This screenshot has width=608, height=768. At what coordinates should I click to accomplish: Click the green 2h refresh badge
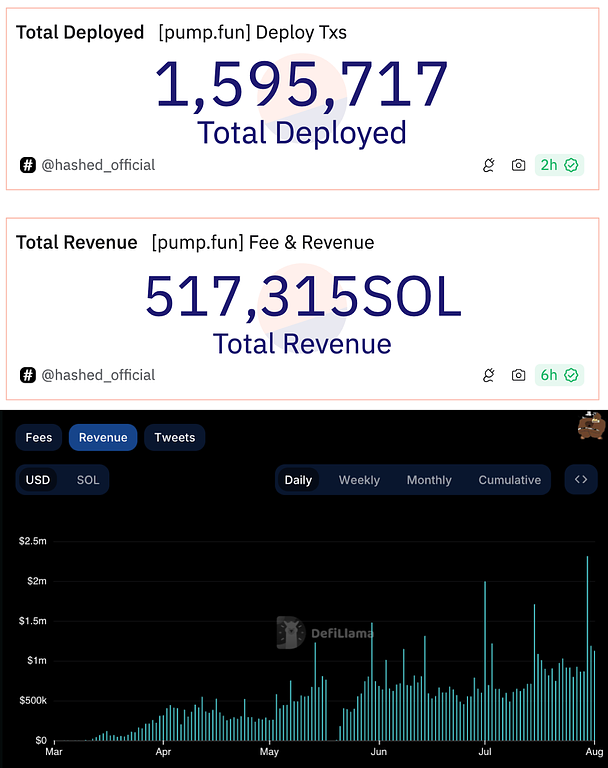point(559,165)
